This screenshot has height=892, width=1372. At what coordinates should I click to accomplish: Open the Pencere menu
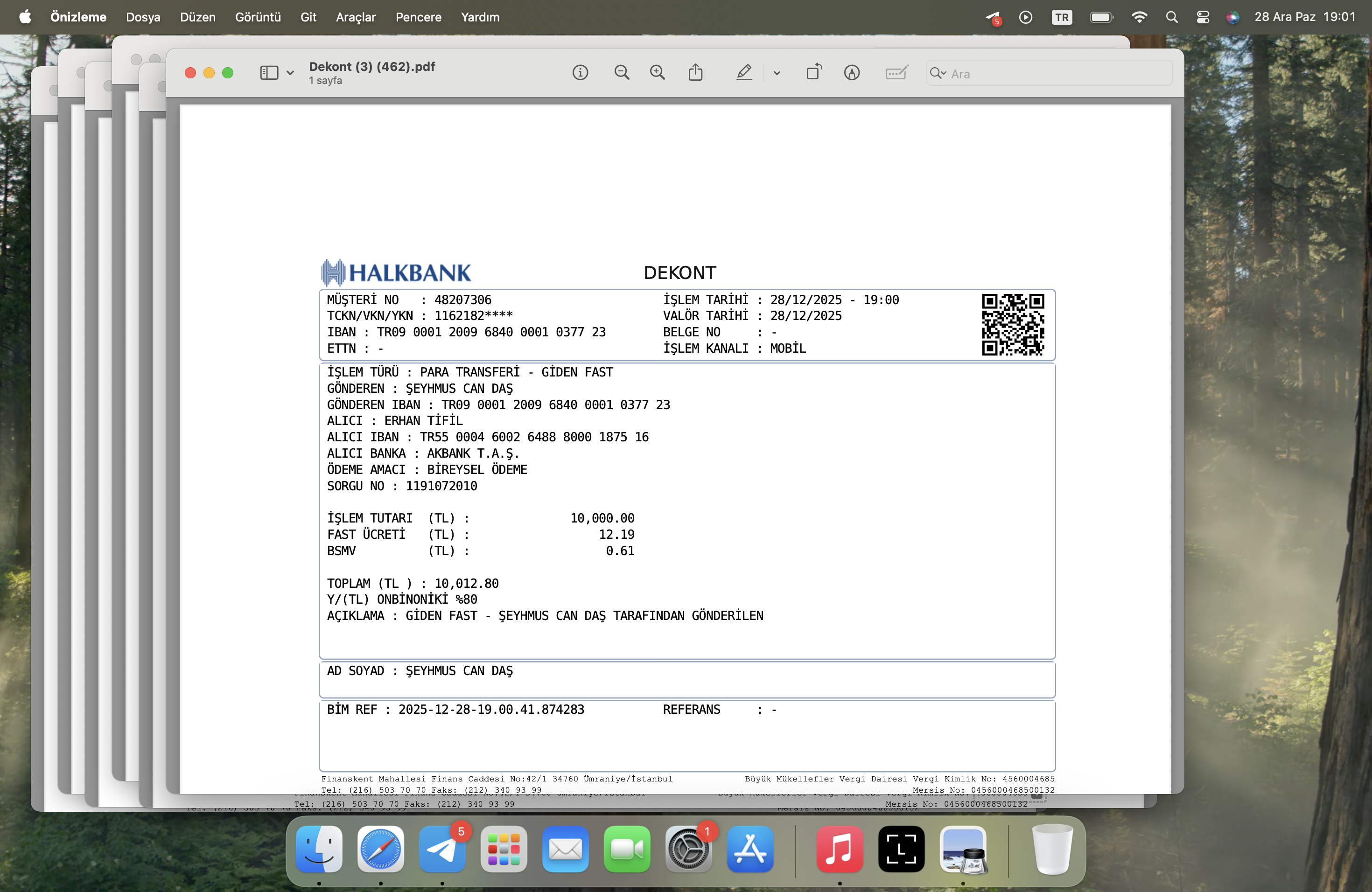419,17
